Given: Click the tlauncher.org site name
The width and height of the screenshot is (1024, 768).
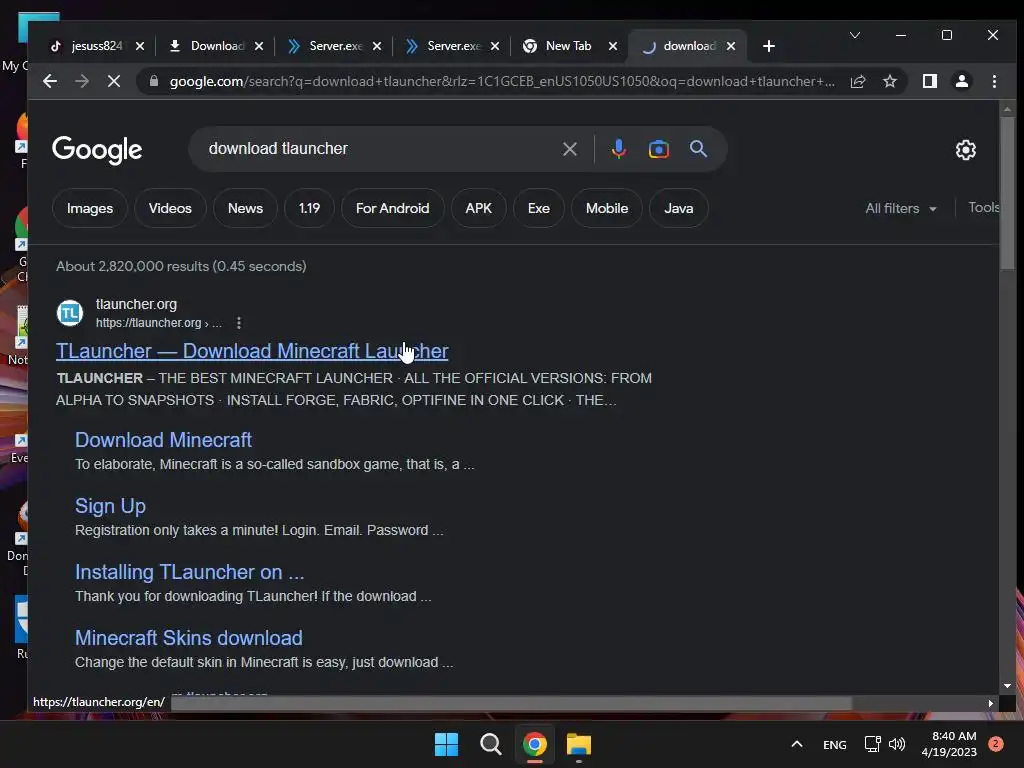Looking at the screenshot, I should [x=136, y=304].
